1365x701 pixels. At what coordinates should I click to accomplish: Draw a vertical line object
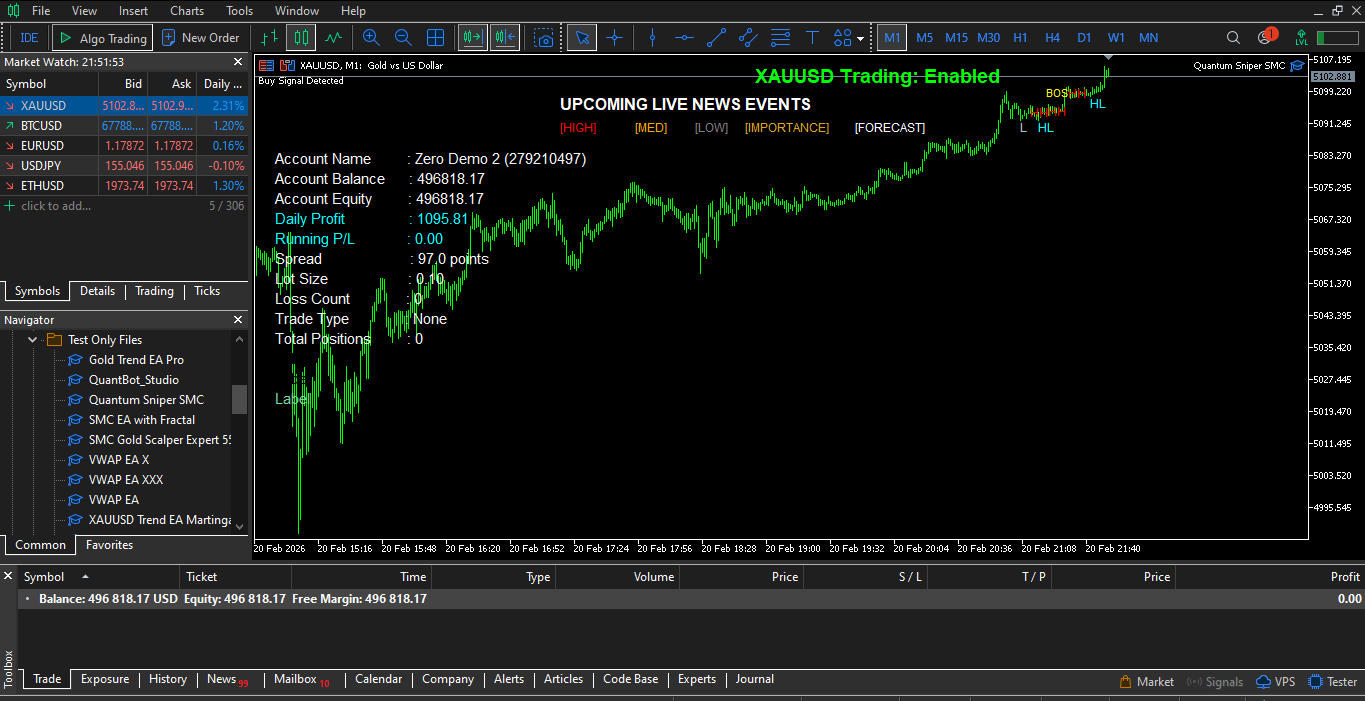tap(652, 38)
